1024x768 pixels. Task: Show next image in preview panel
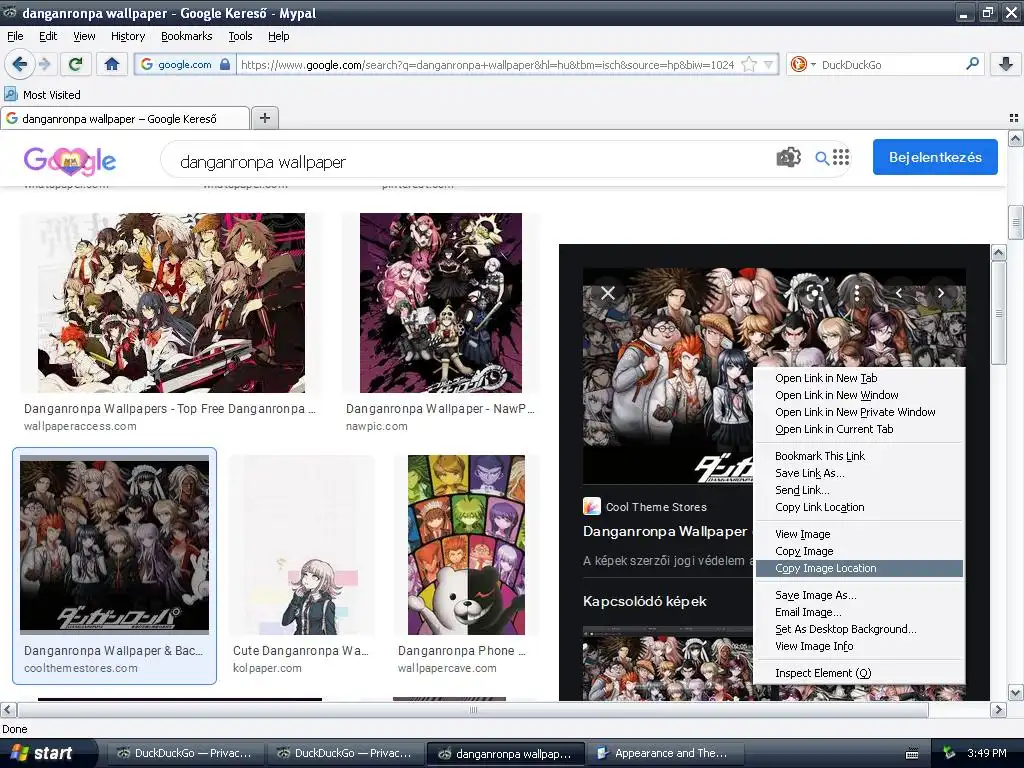(x=941, y=293)
